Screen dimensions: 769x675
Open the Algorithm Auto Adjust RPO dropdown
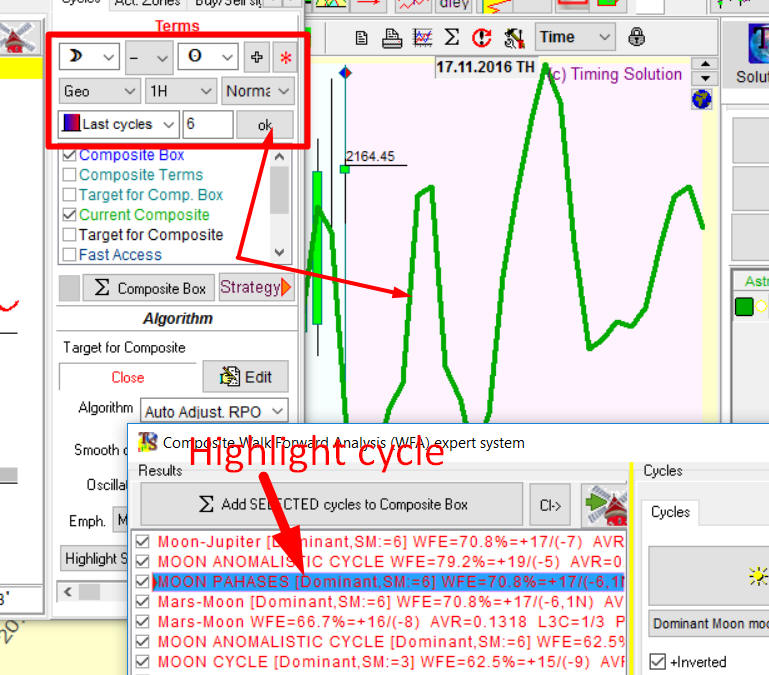click(x=214, y=410)
